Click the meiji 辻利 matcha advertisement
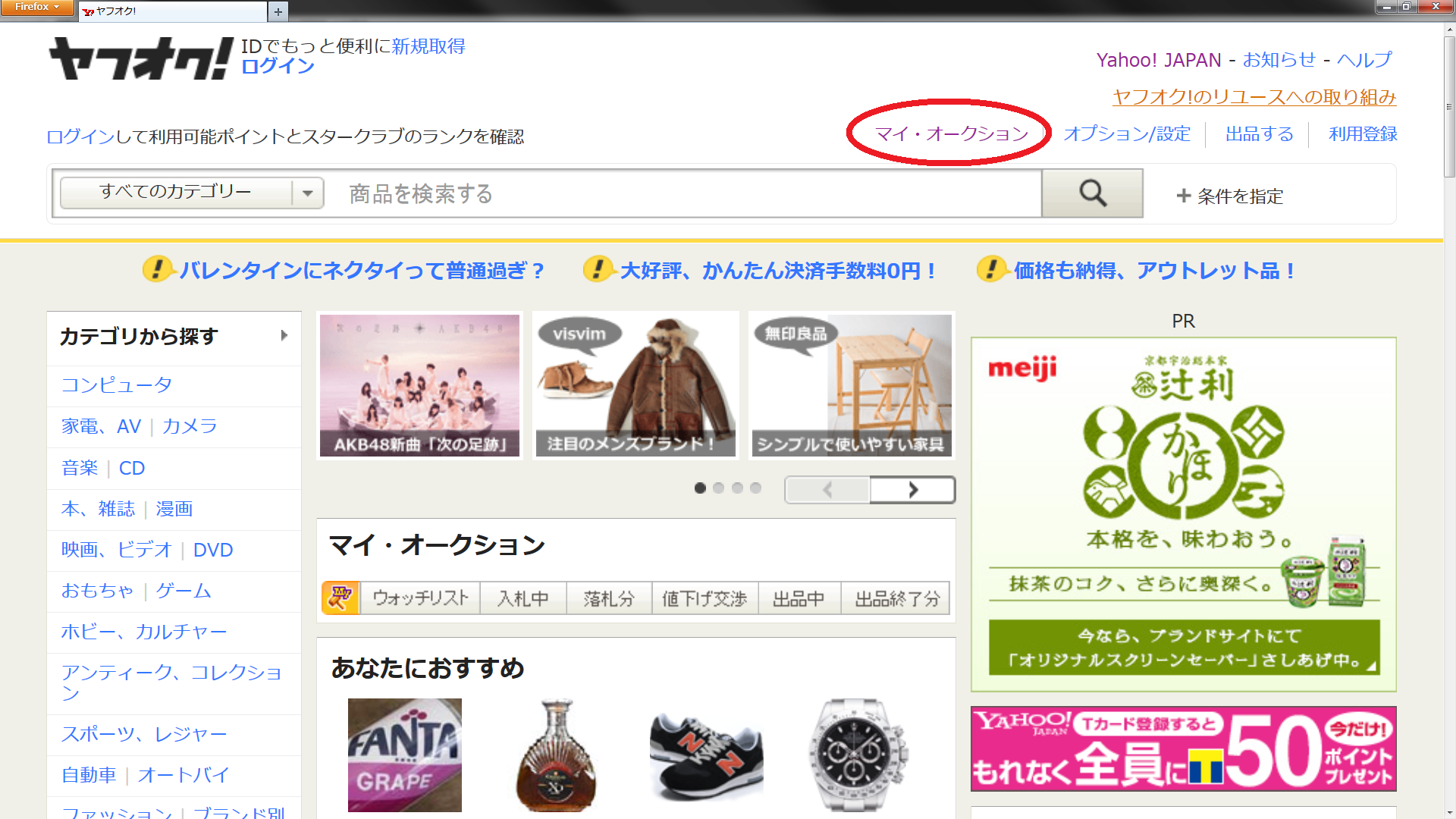This screenshot has width=1456, height=819. coord(1184,514)
